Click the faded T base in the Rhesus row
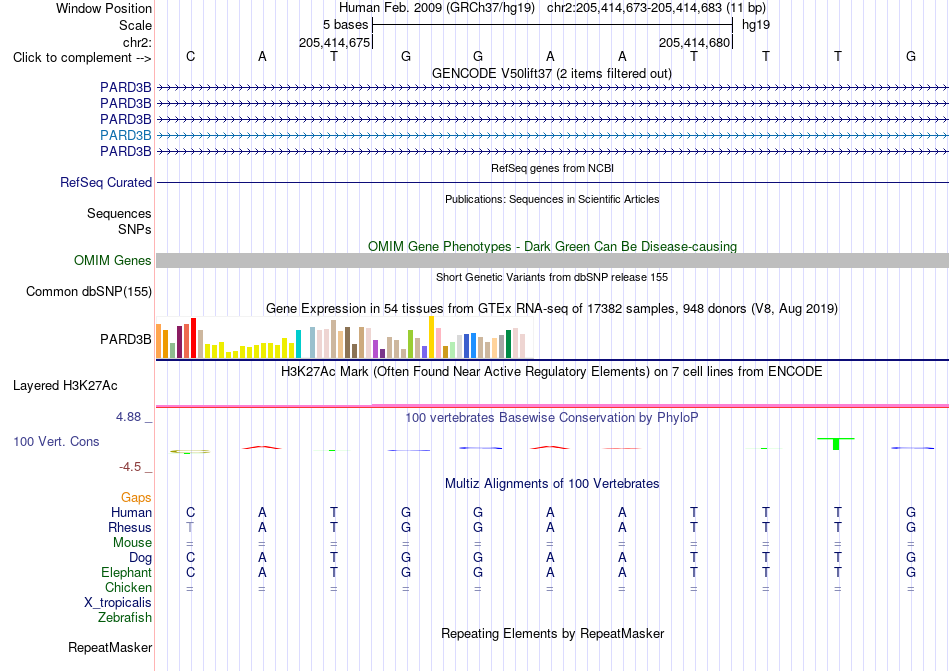The height and width of the screenshot is (671, 950). tap(190, 527)
